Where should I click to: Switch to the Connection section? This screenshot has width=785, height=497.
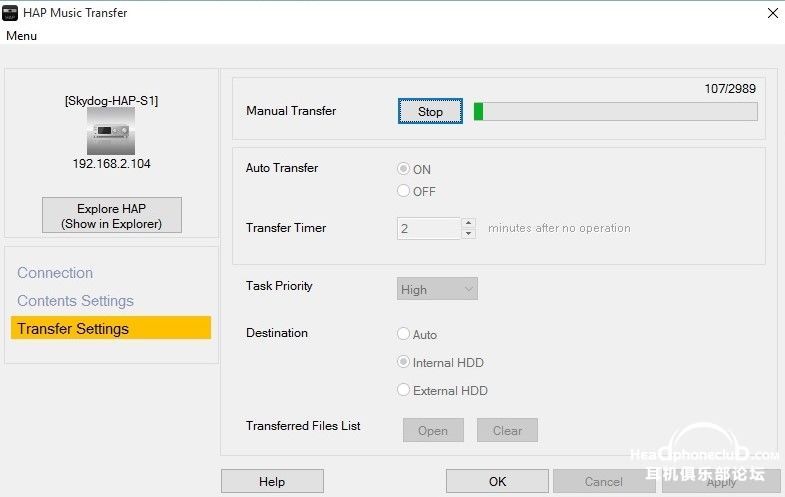coord(55,273)
